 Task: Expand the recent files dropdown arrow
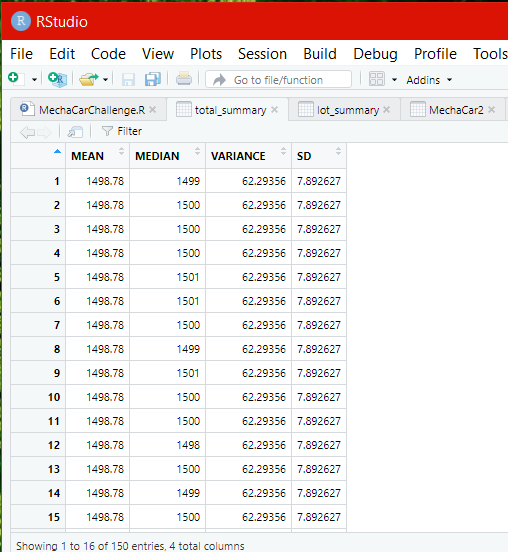[105, 80]
